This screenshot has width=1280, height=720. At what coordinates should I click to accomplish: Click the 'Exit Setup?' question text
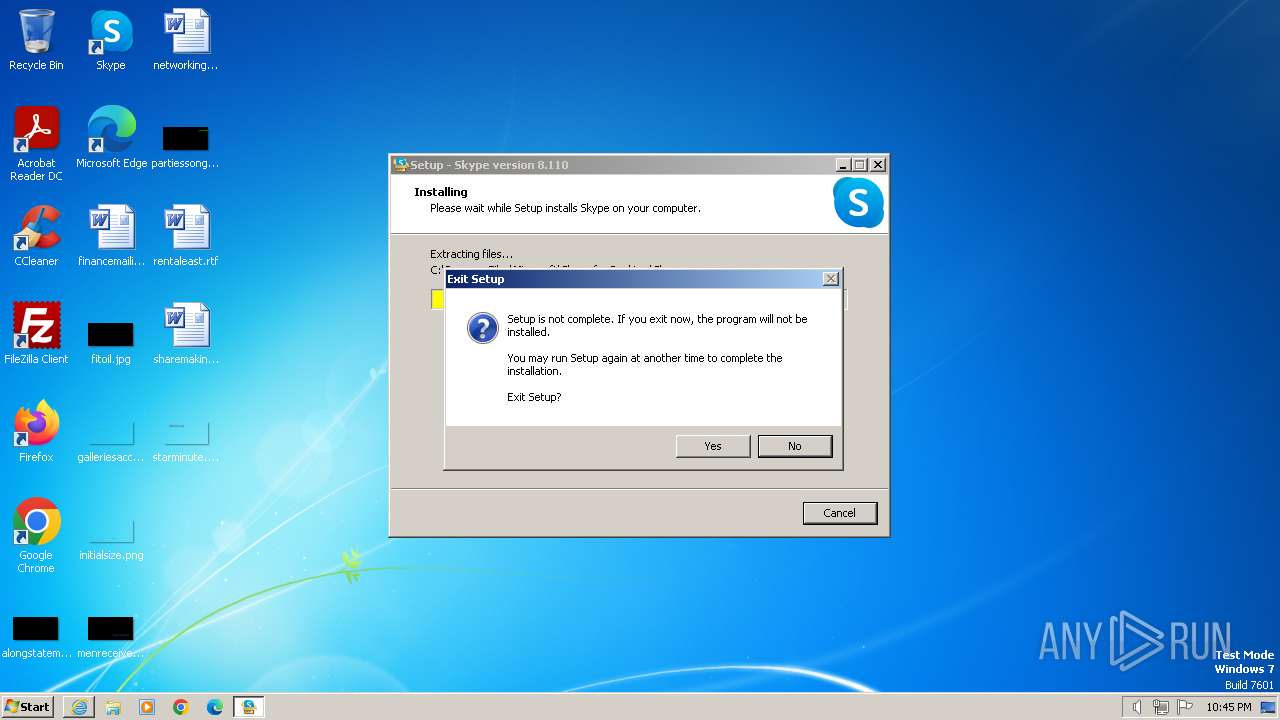pos(534,397)
